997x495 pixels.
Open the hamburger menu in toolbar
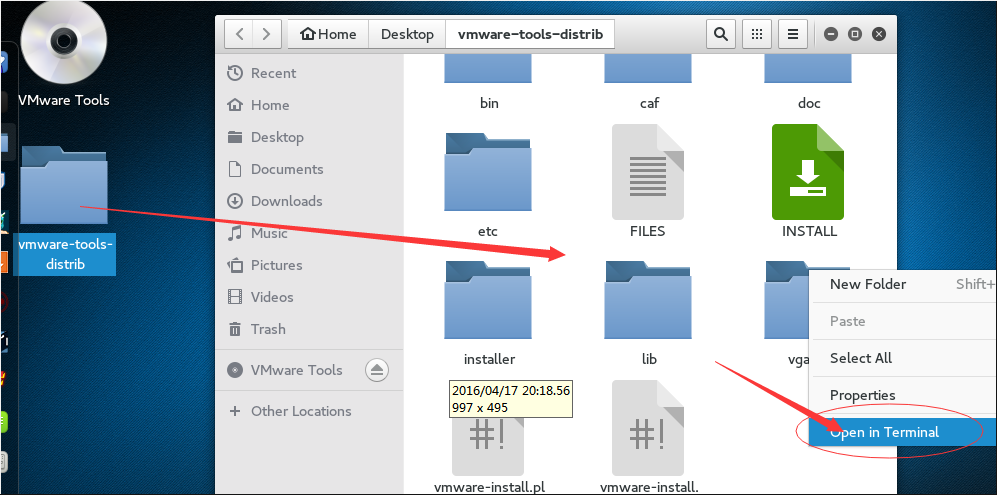click(x=793, y=34)
